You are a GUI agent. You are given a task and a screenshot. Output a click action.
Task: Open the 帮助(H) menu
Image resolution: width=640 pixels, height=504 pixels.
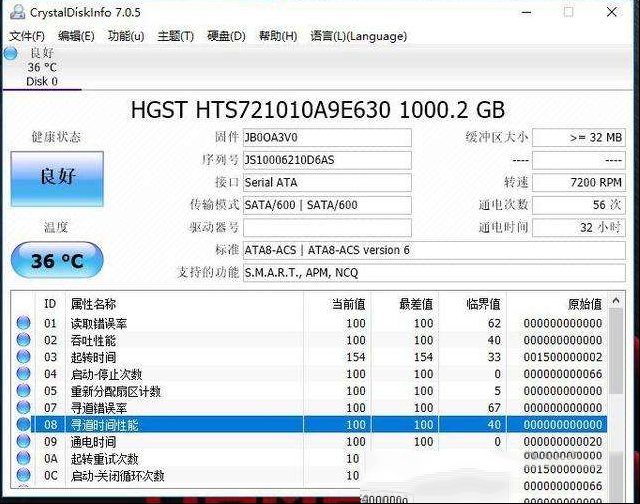click(x=278, y=36)
